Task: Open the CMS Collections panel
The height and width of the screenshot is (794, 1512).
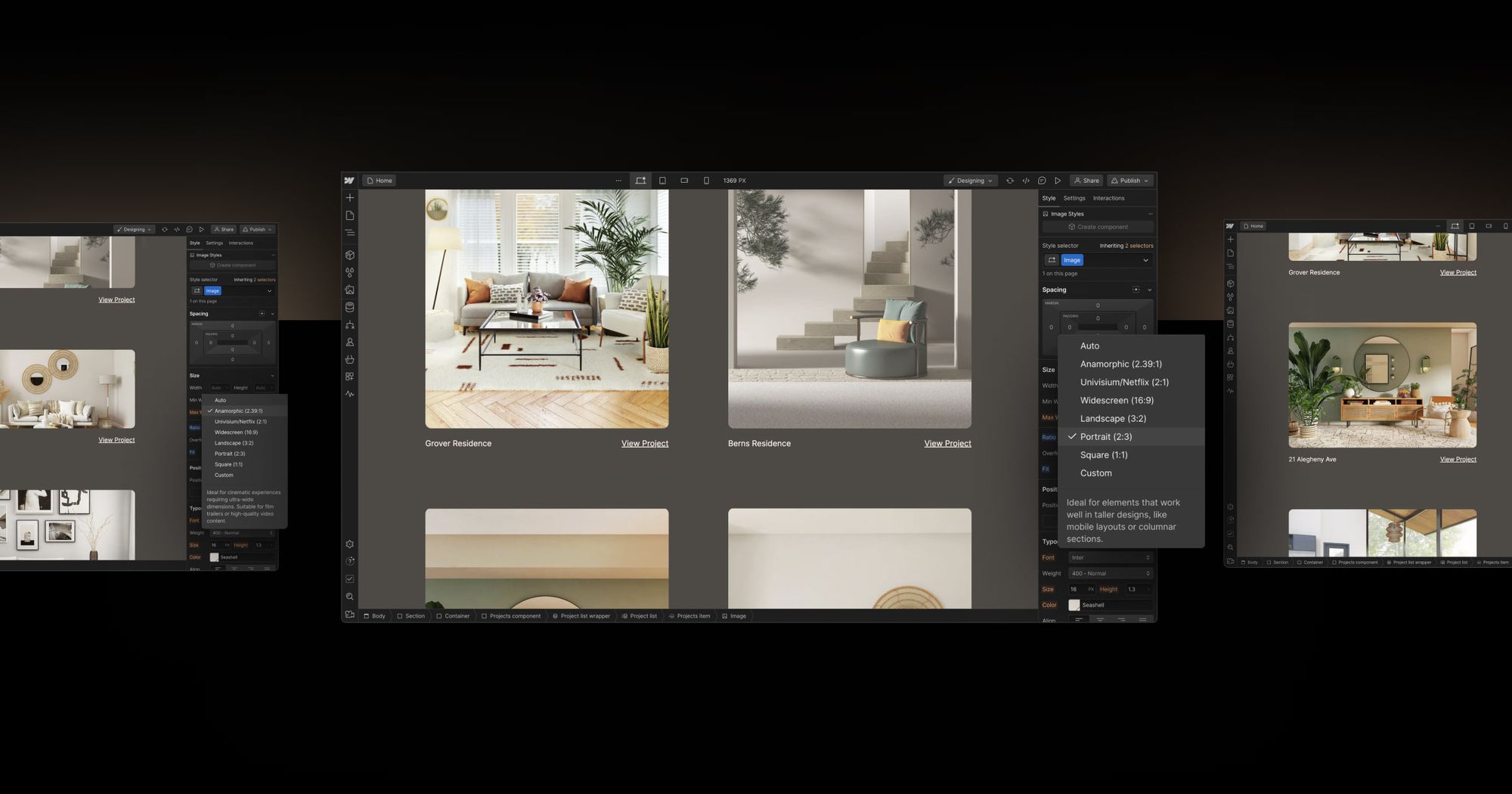Action: pos(349,307)
